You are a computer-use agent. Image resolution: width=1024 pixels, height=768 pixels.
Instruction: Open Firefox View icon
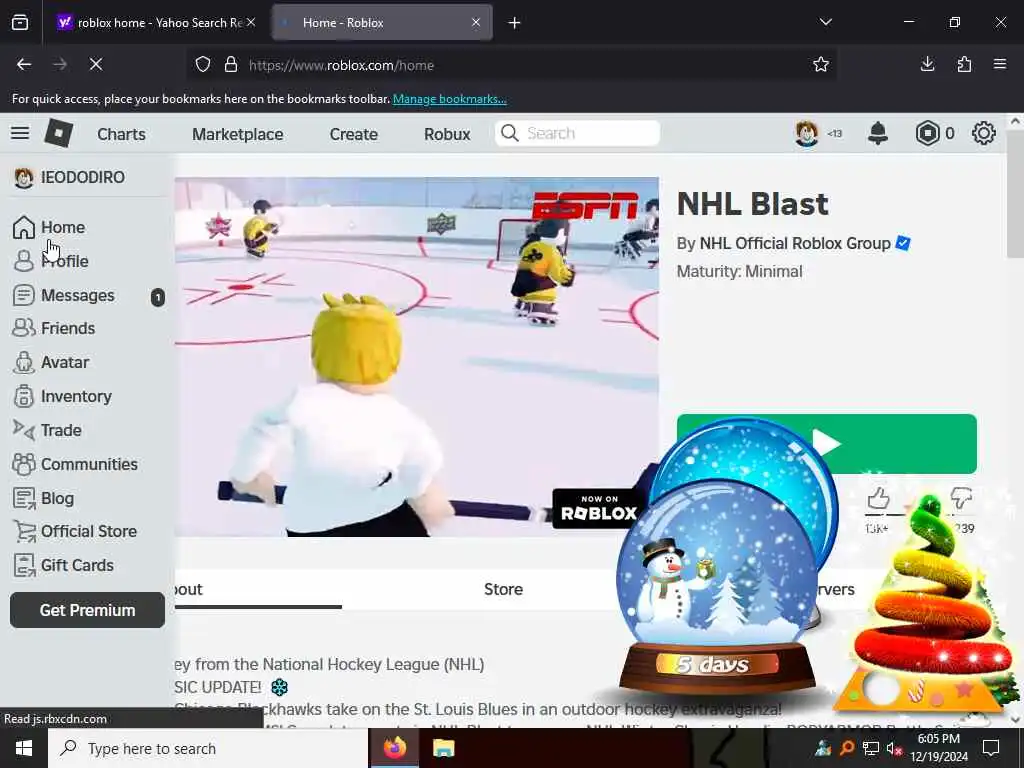(x=20, y=23)
